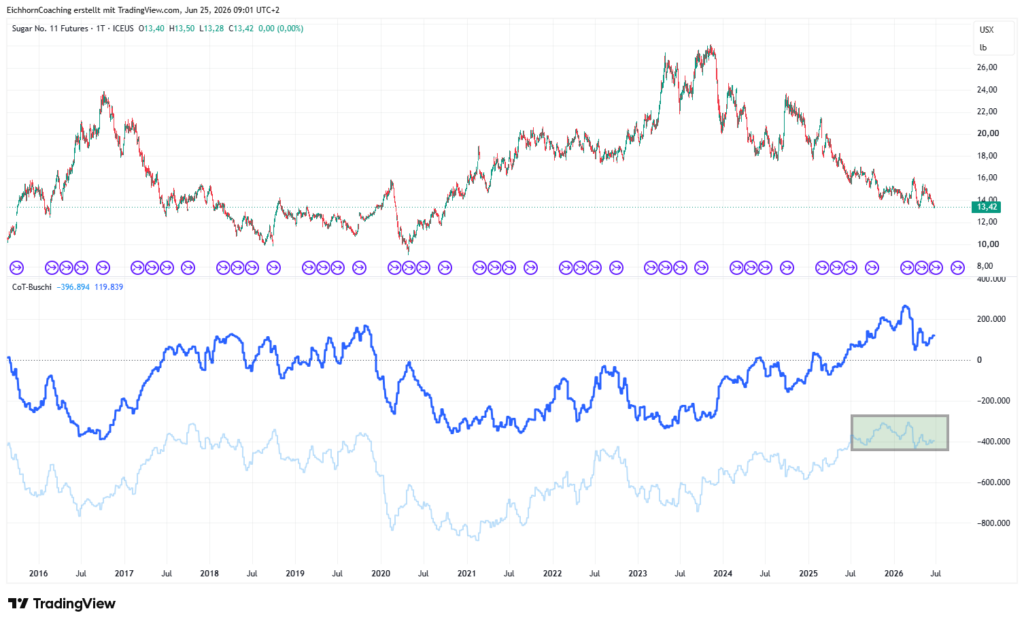This screenshot has height=624, width=1024.
Task: Click the 26,00 price axis label
Action: coord(987,67)
